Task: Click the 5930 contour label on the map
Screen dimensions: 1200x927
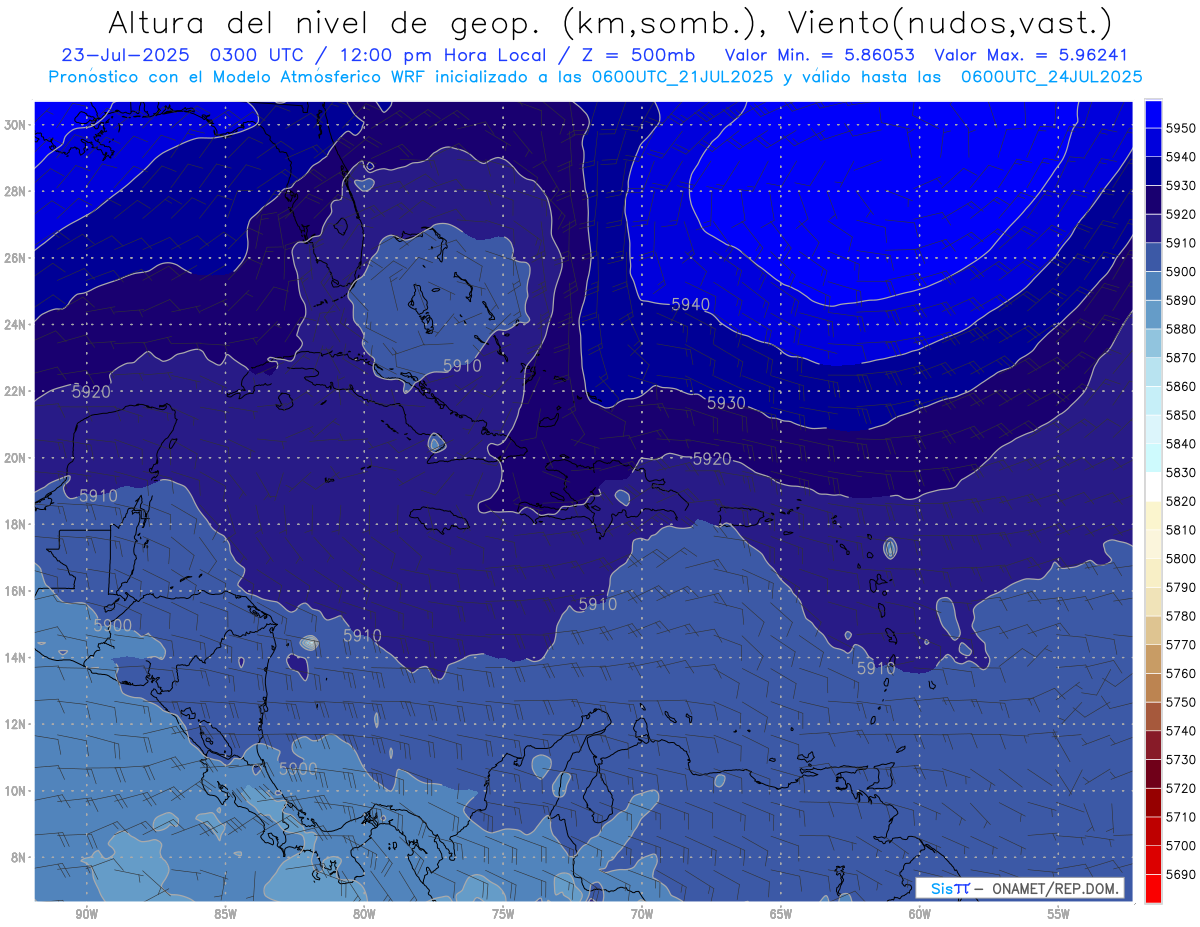Action: (x=726, y=403)
